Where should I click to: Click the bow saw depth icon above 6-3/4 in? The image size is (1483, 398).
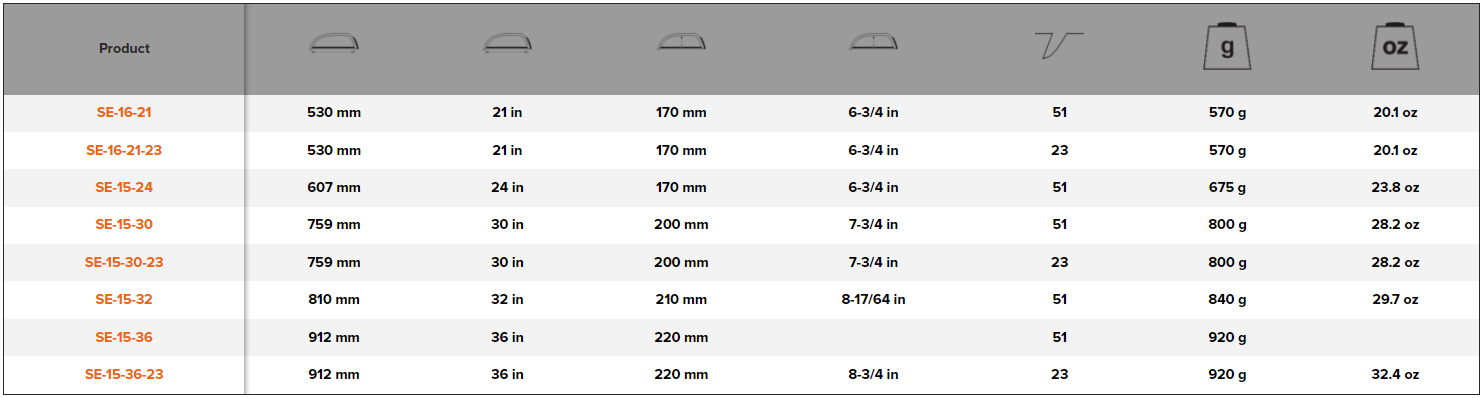pyautogui.click(x=873, y=42)
